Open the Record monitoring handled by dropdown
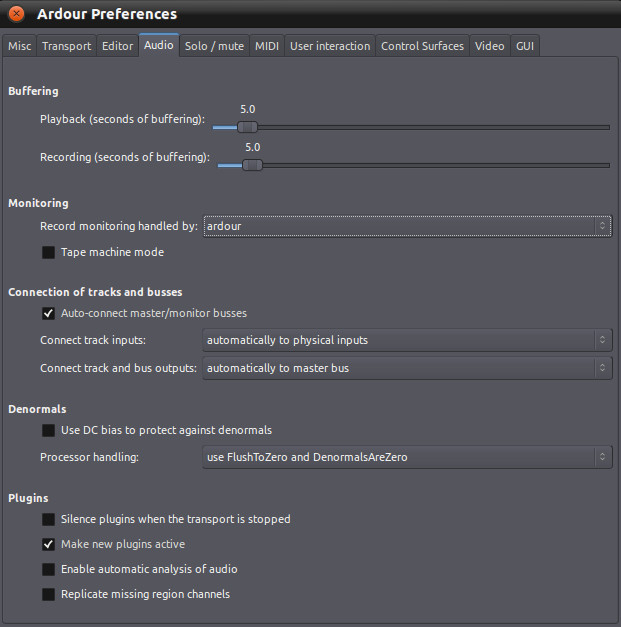Viewport: 621px width, 627px height. [x=407, y=227]
